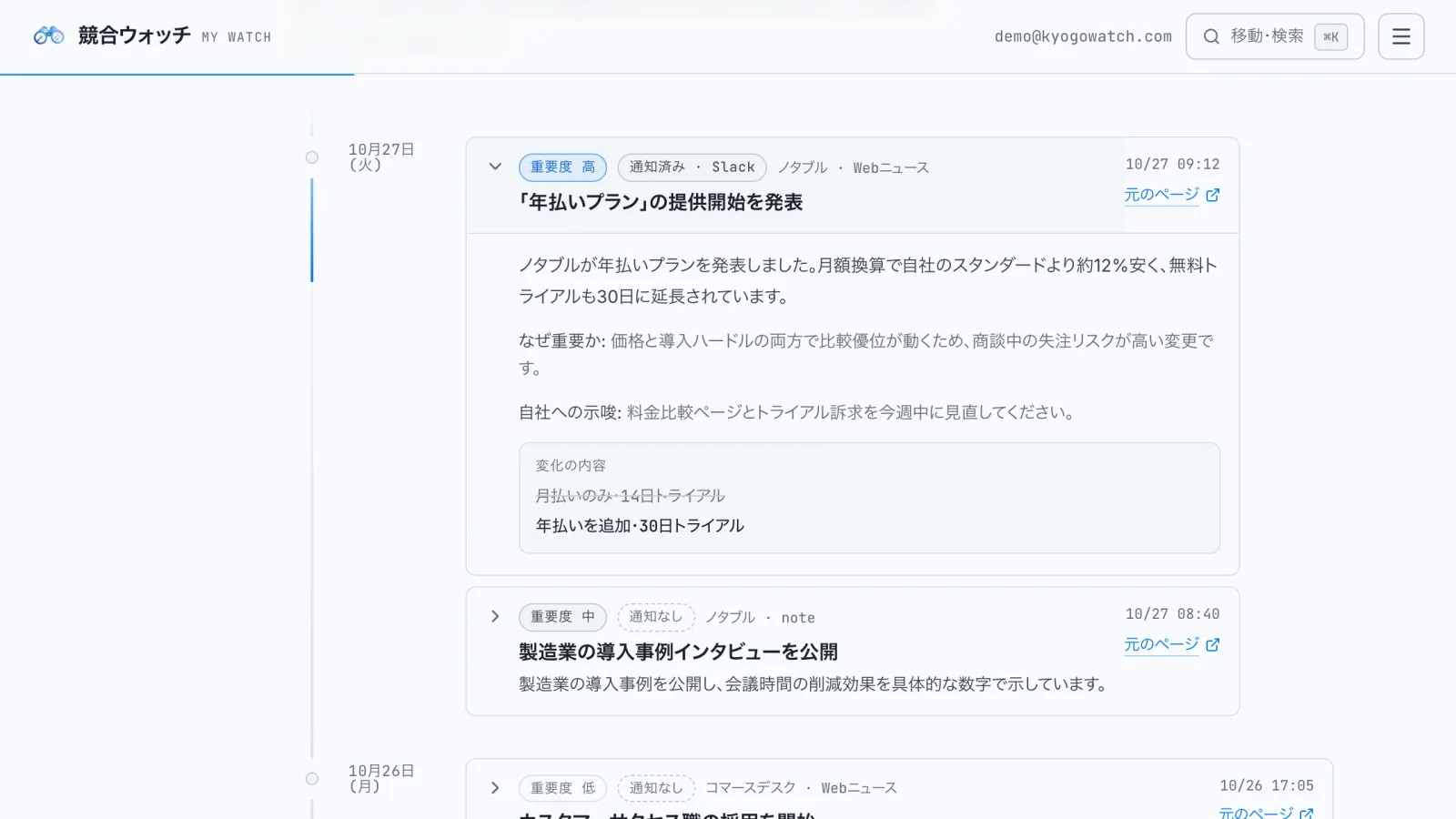This screenshot has width=1456, height=819.
Task: Open 元のページ link for 10/27 08:40
Action: (1172, 644)
